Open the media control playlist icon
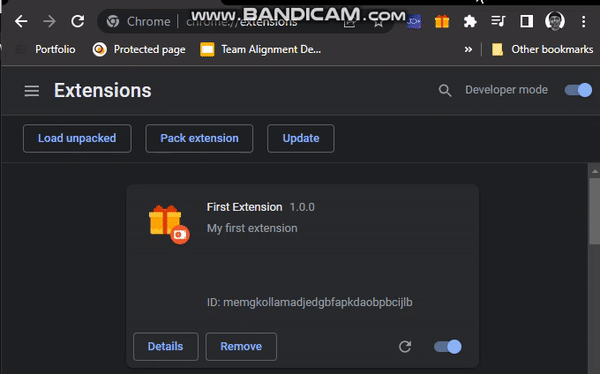Screen dimensions: 600x374 pos(498,21)
